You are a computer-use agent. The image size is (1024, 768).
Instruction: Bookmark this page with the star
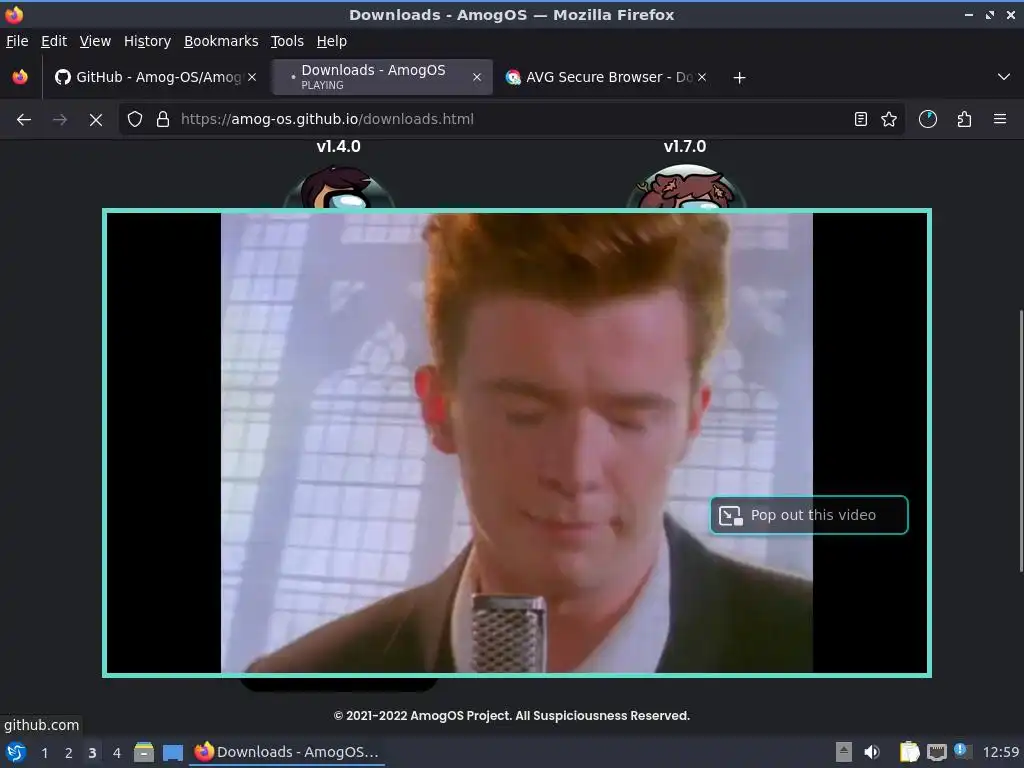point(889,120)
